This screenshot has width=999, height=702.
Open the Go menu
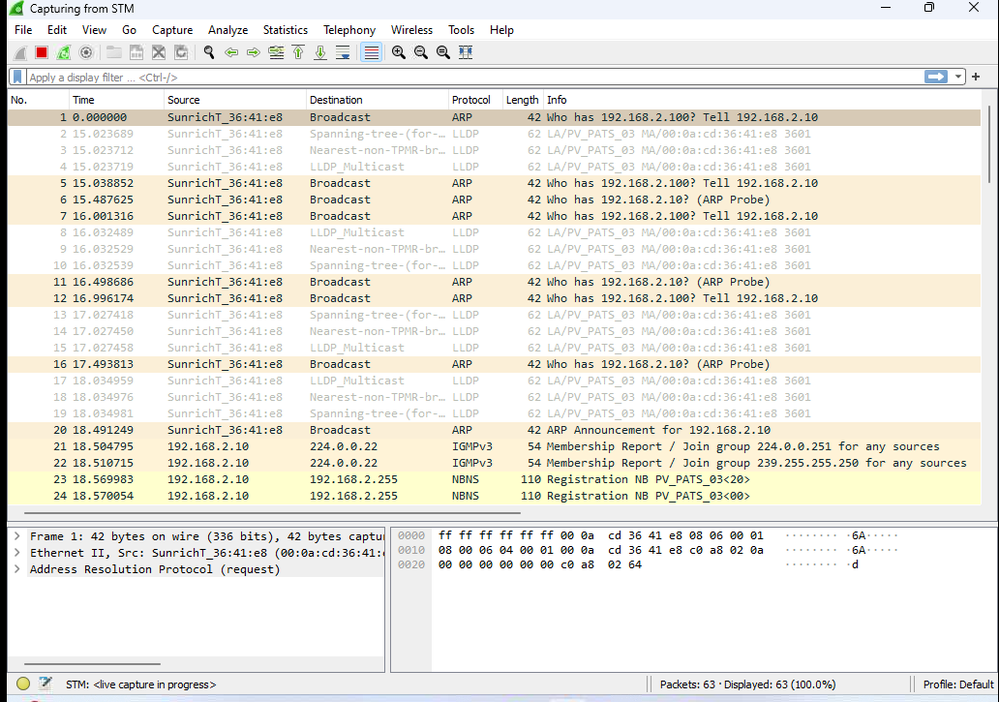tap(129, 30)
